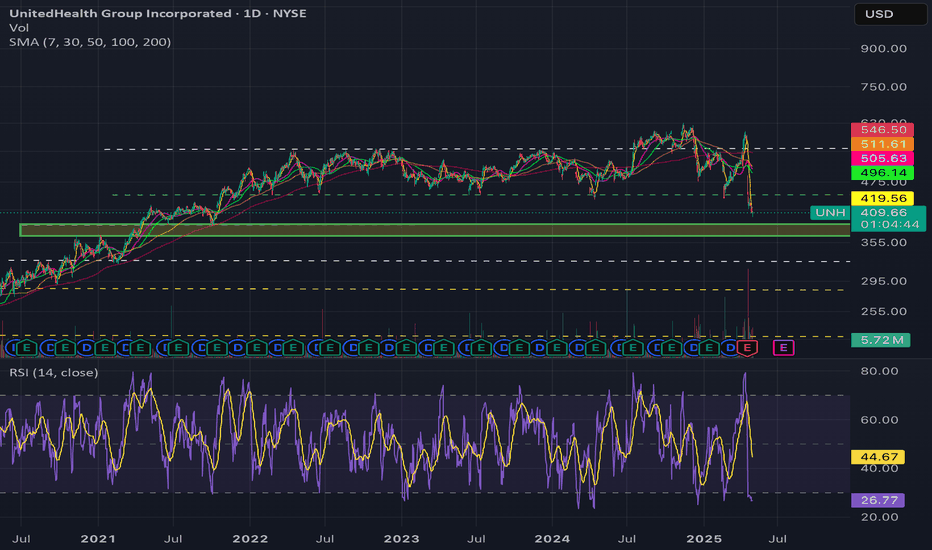Click the 2021 time axis label
This screenshot has width=932, height=550.
click(98, 539)
